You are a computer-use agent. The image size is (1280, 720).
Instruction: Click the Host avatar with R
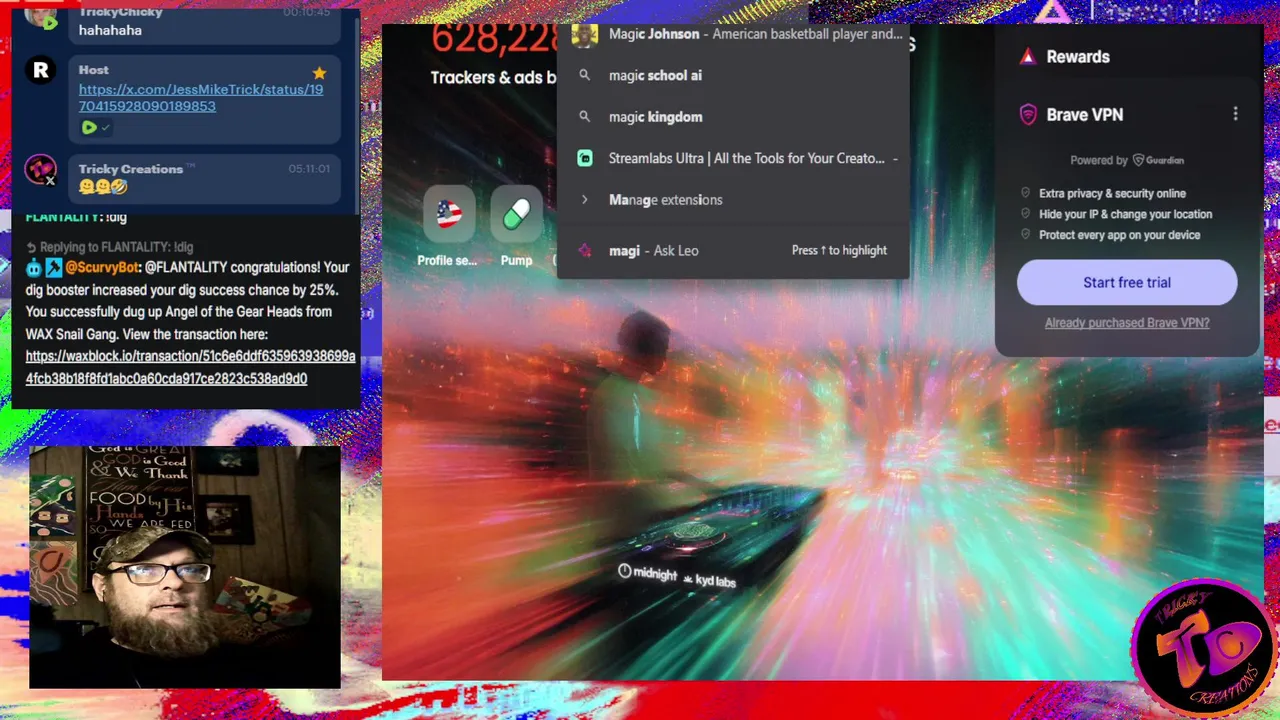[x=41, y=70]
